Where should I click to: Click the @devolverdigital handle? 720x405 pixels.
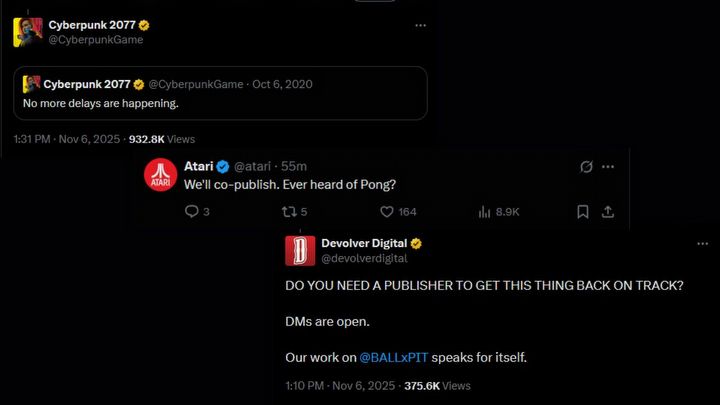point(359,259)
